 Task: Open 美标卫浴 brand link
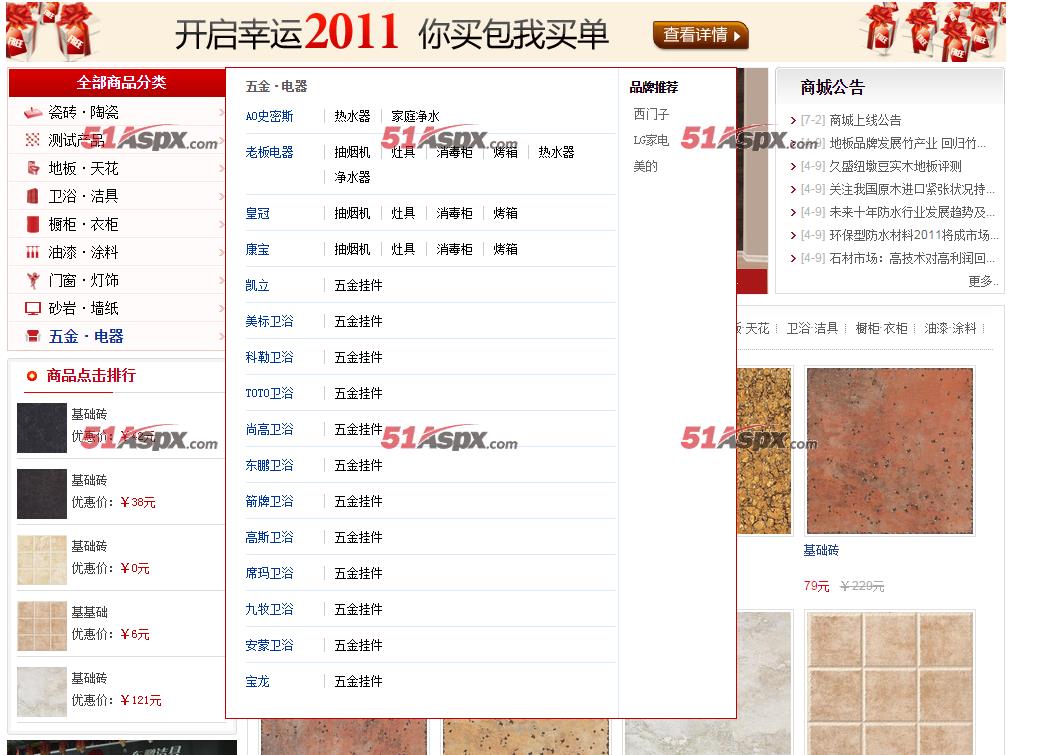pos(269,321)
